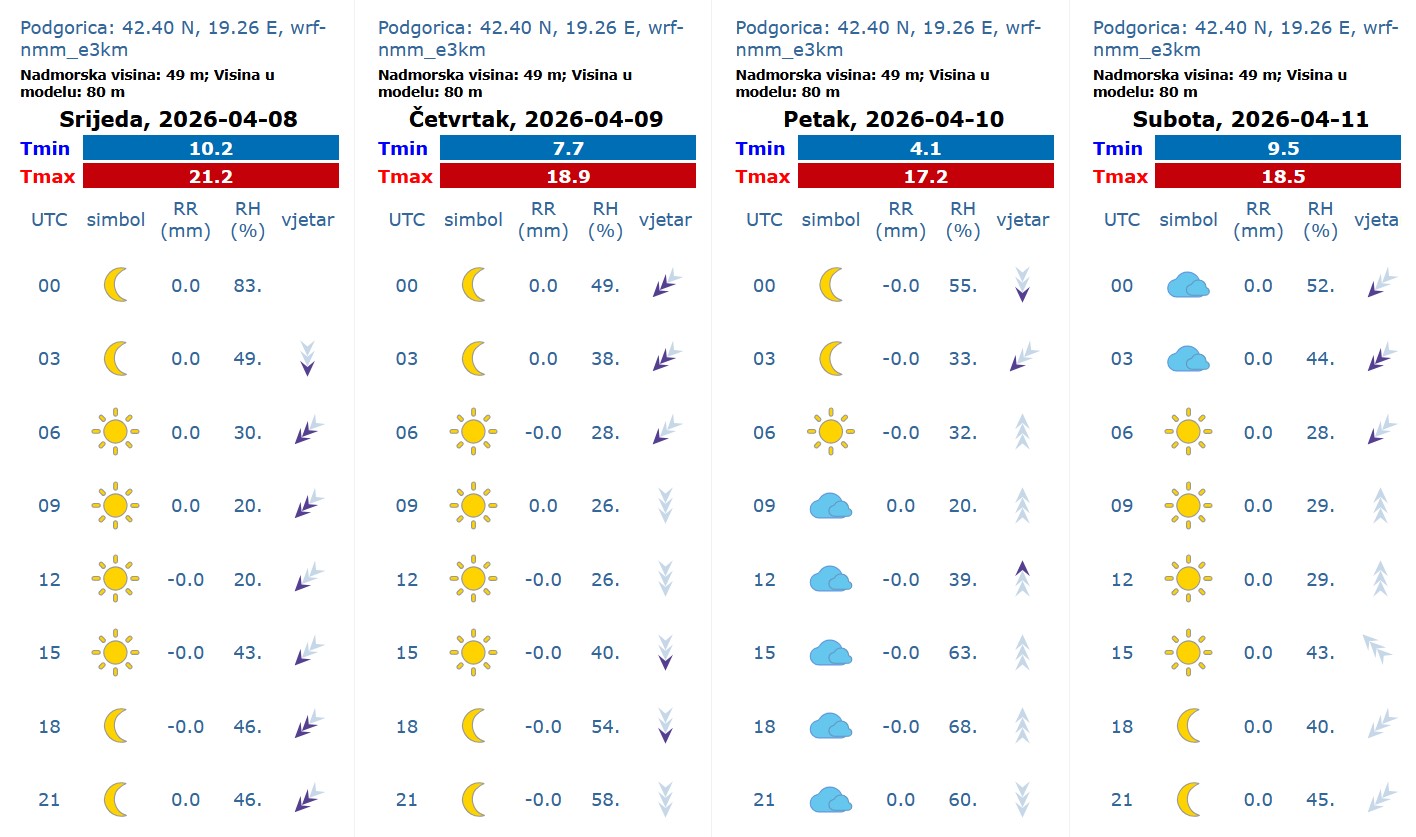Click the wind arrow at 03 UTC Srijeda
The height and width of the screenshot is (837, 1416).
(x=307, y=359)
